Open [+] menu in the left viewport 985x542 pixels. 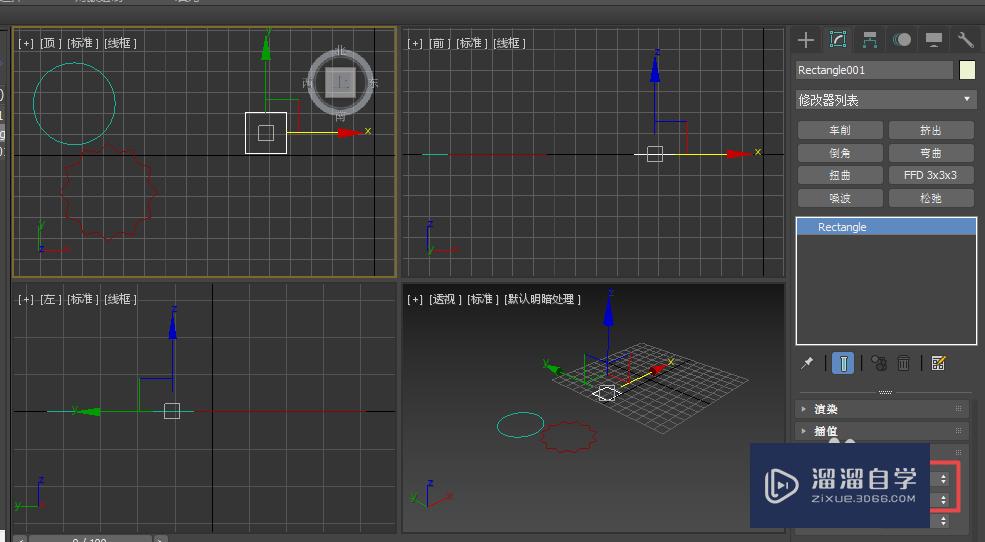point(26,299)
